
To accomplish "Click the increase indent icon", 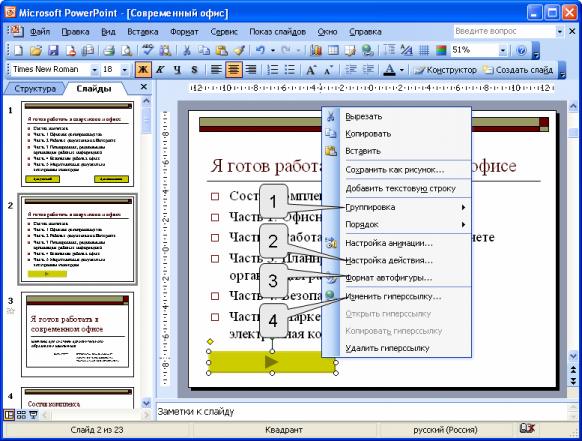I will point(368,70).
